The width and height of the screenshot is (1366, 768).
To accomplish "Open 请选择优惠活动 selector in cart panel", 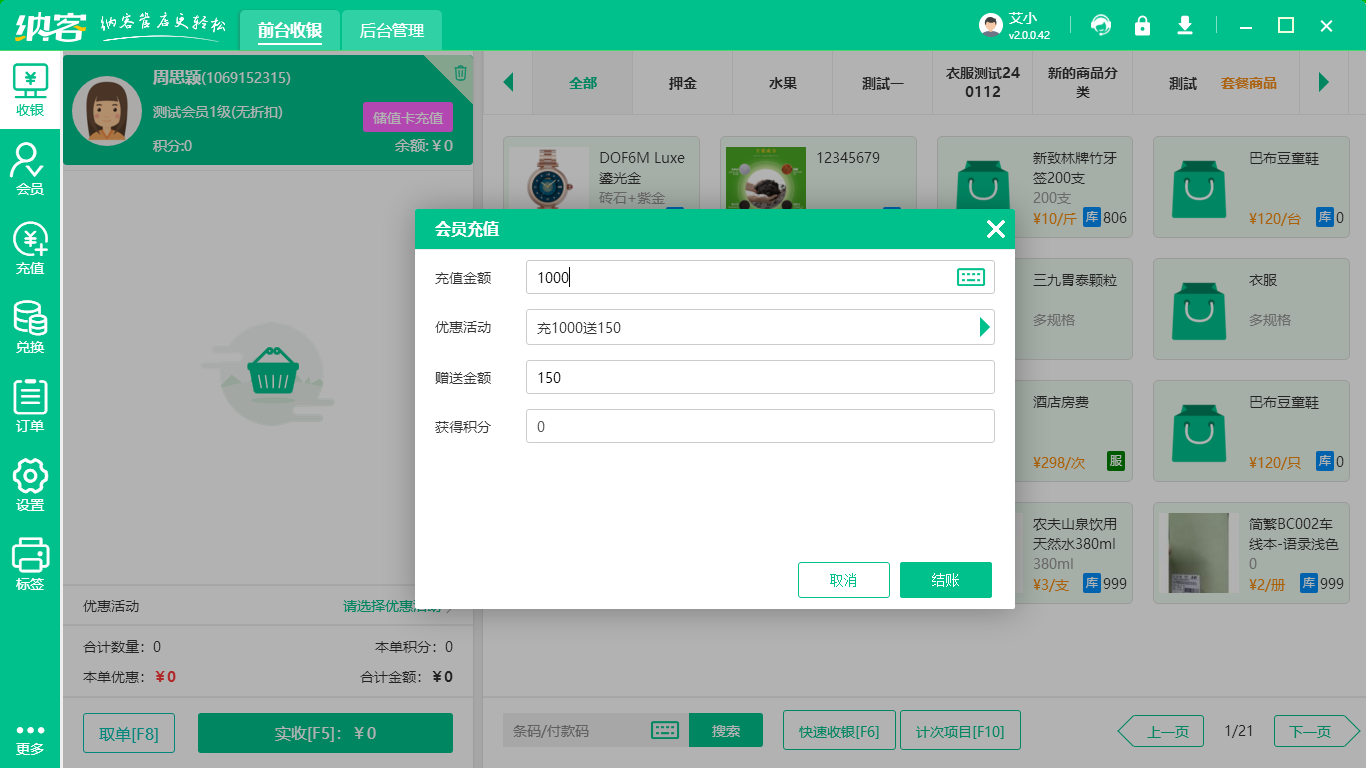I will (398, 606).
